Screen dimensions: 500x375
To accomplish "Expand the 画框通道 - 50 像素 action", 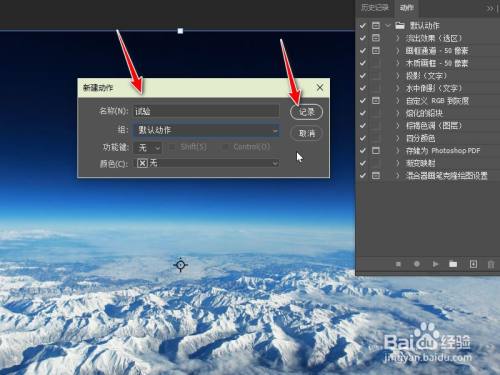I will [x=397, y=50].
